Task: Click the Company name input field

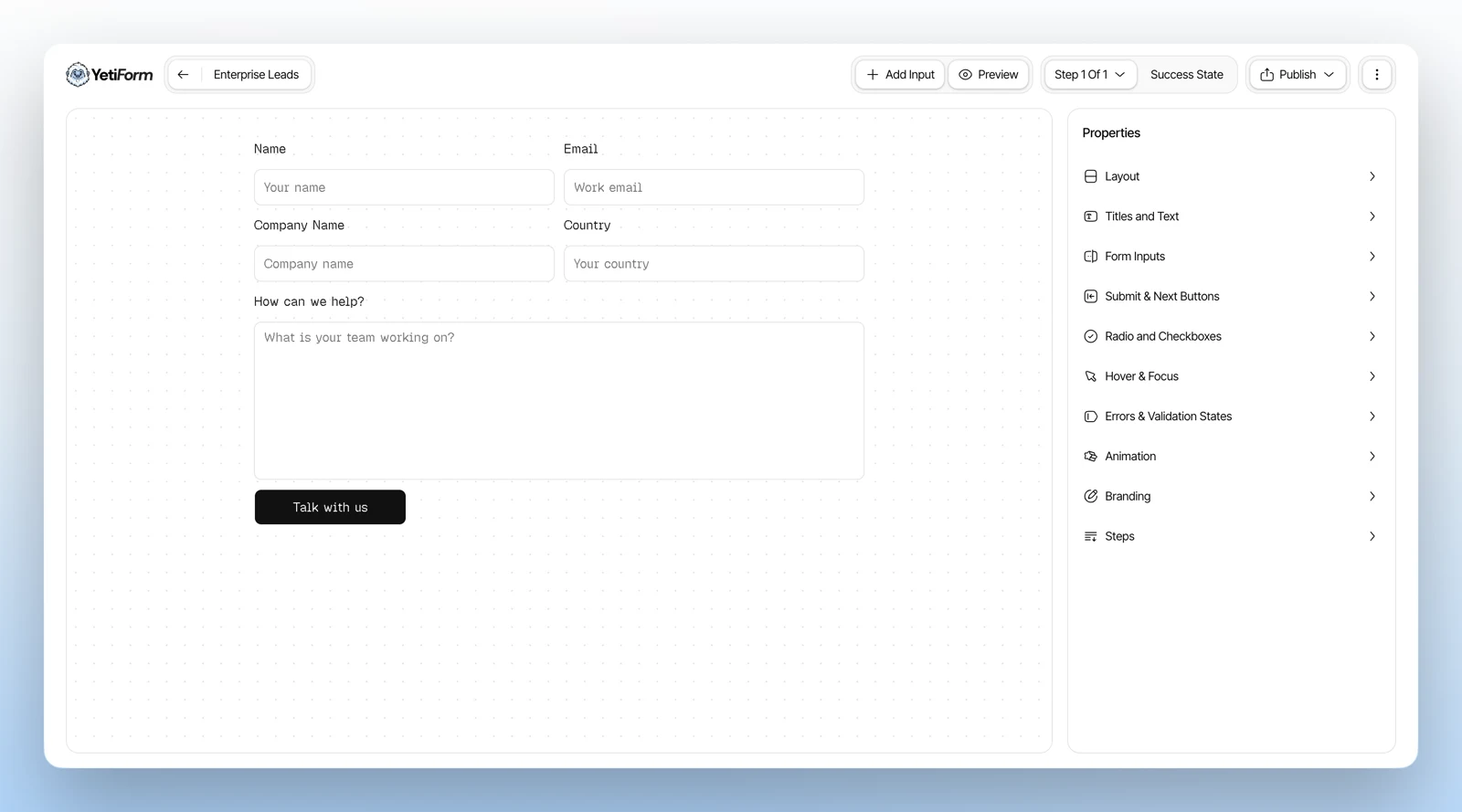Action: coord(404,264)
